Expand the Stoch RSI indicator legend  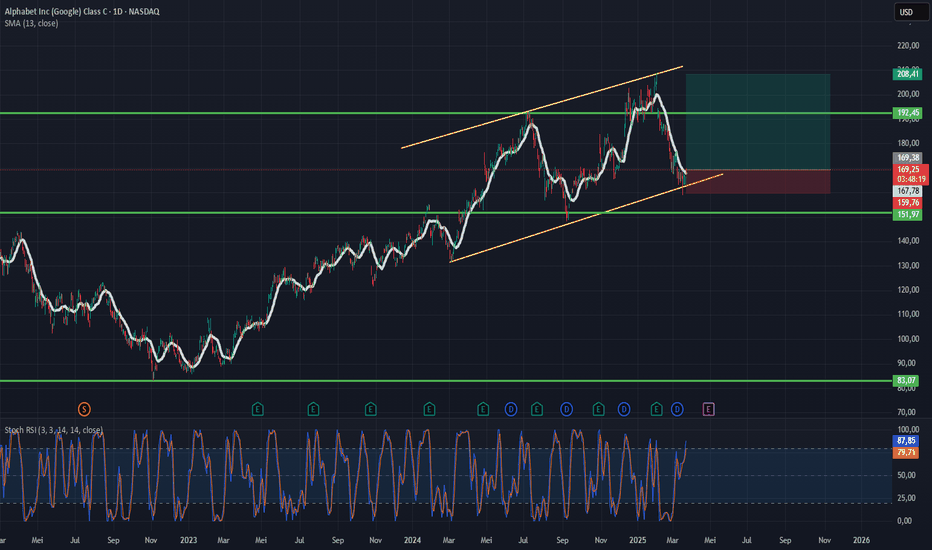point(53,430)
